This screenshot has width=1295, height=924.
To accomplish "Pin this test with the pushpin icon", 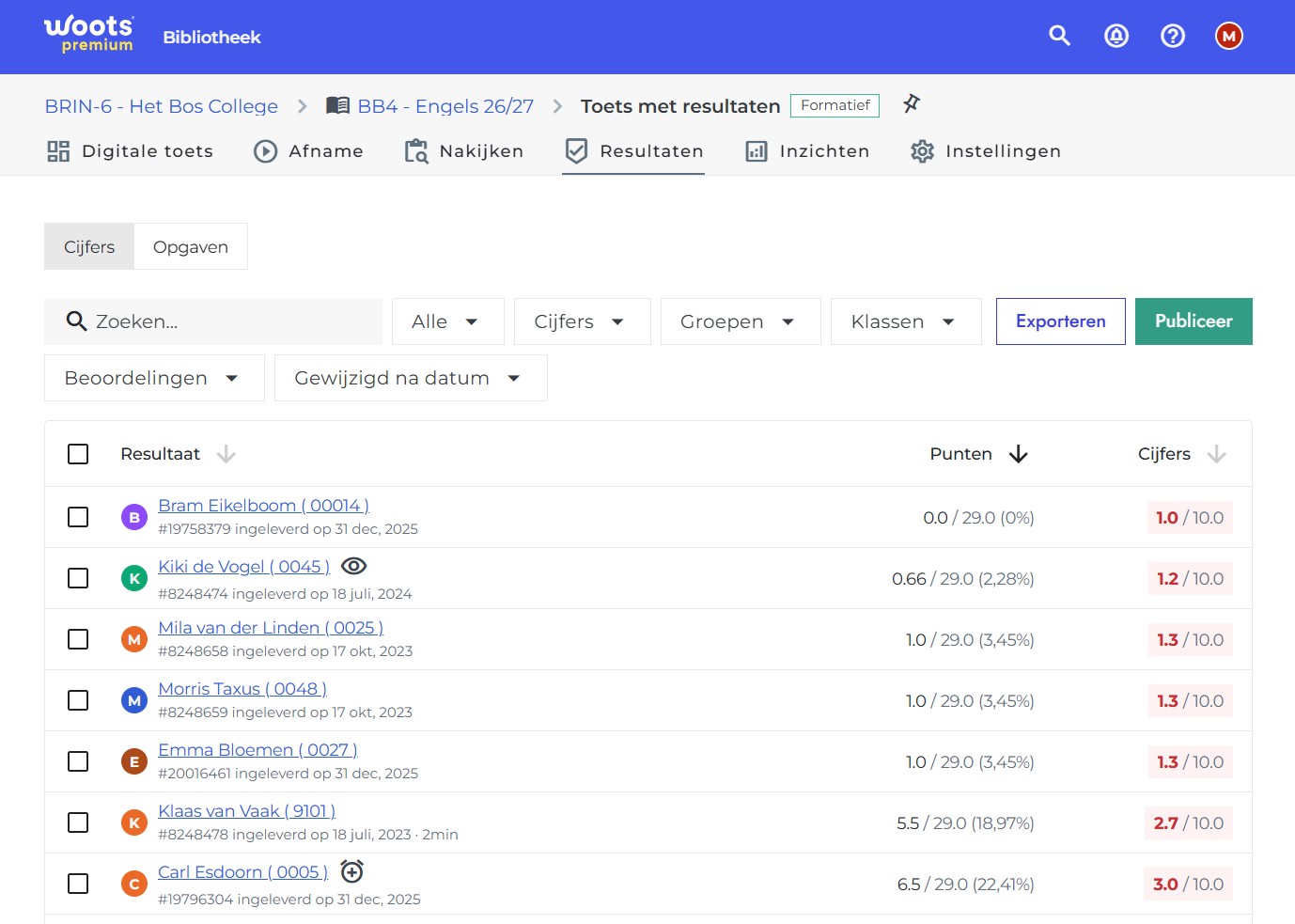I will 911,103.
